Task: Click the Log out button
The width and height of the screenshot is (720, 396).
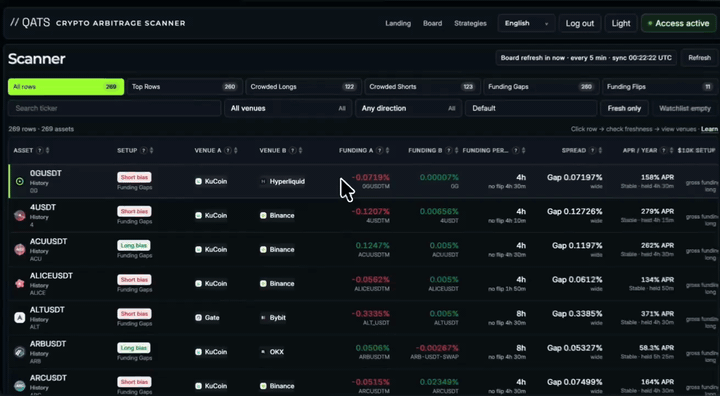Action: (x=579, y=23)
